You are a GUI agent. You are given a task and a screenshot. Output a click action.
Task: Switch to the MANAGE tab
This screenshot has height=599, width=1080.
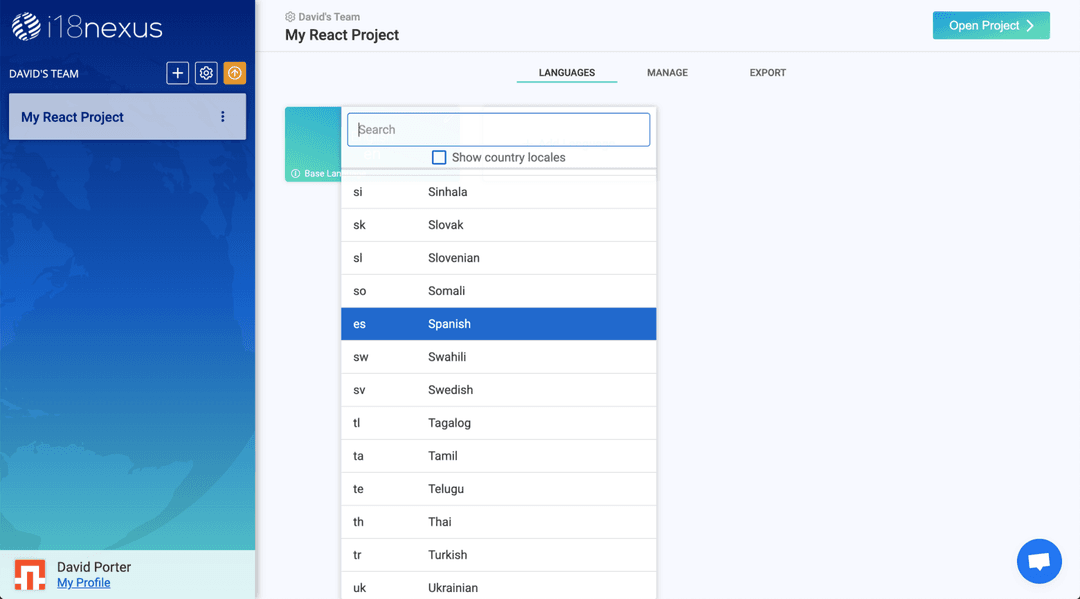666,72
